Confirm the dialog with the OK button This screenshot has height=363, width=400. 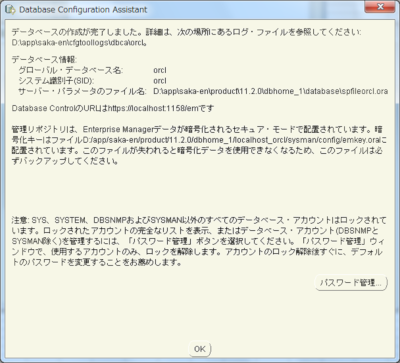pyautogui.click(x=200, y=349)
